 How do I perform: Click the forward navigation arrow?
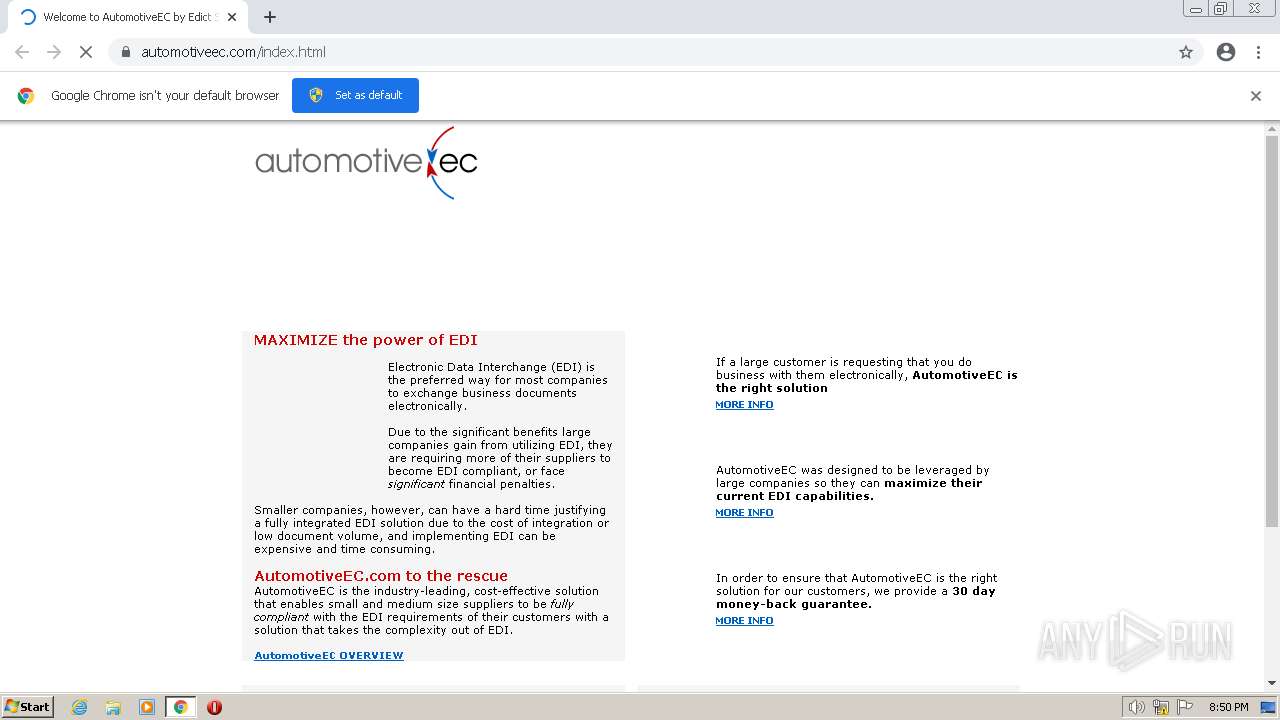coord(54,52)
